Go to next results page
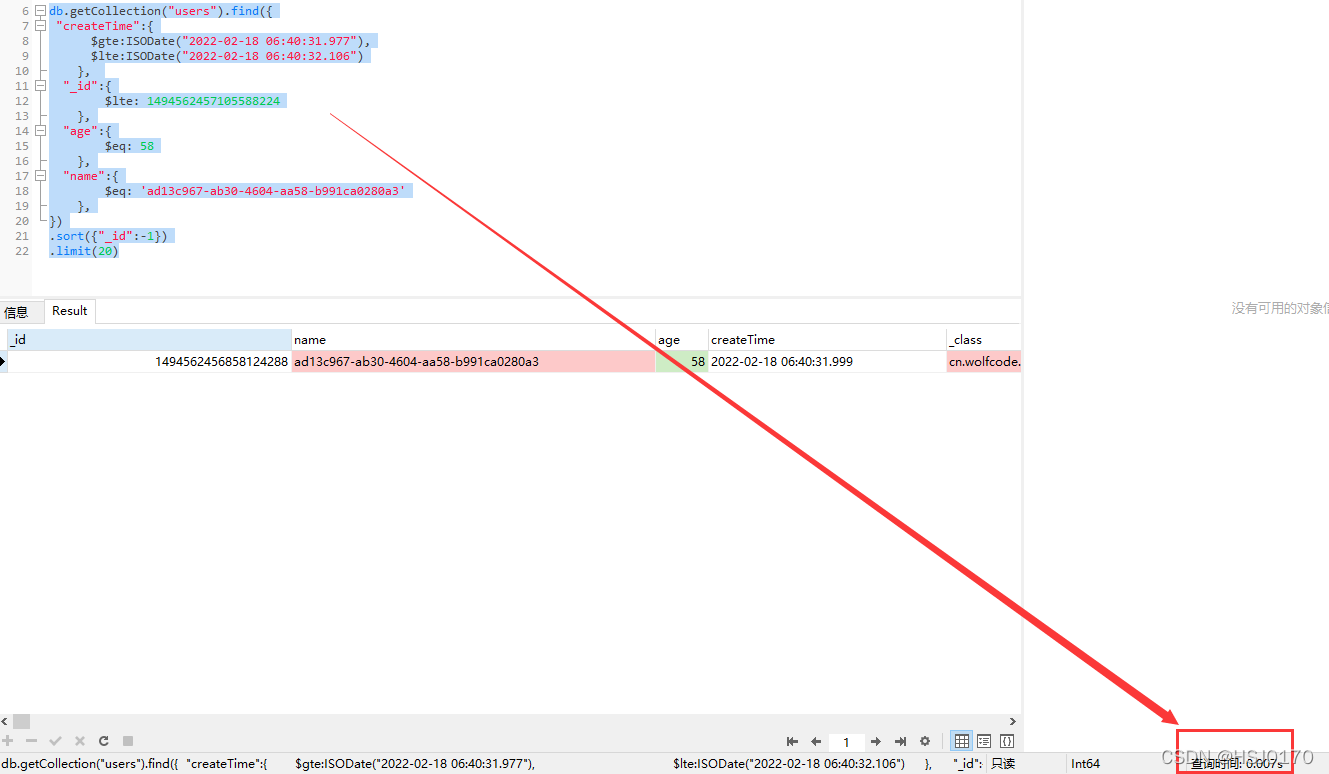 pyautogui.click(x=876, y=741)
